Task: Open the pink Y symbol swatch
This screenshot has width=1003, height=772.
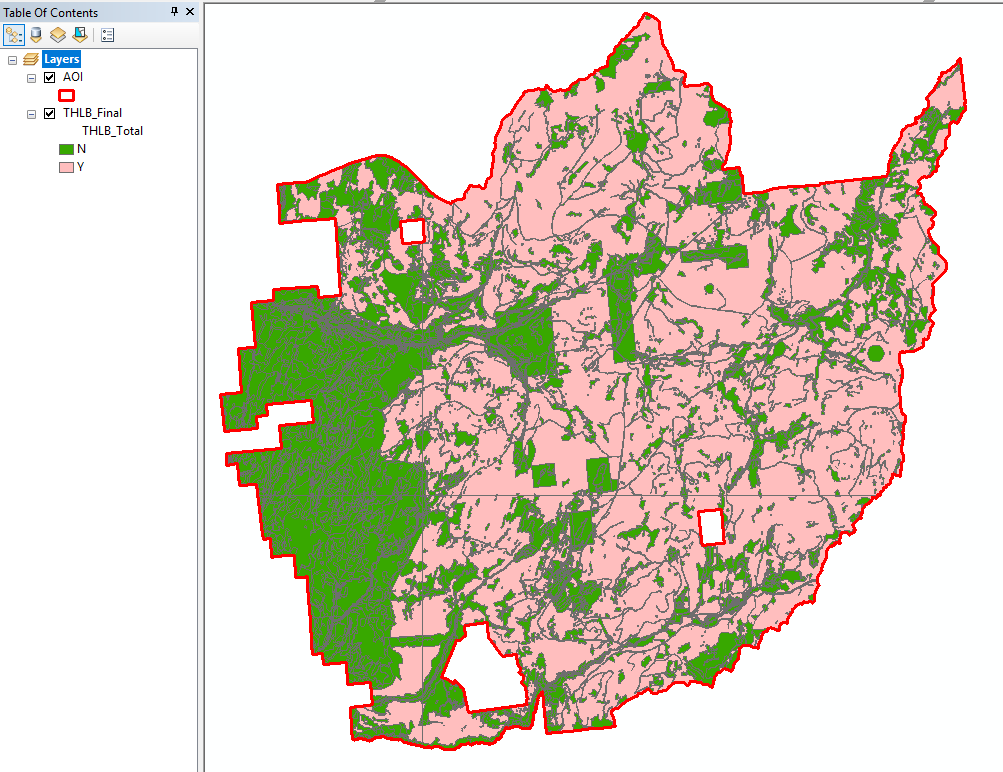Action: coord(66,168)
